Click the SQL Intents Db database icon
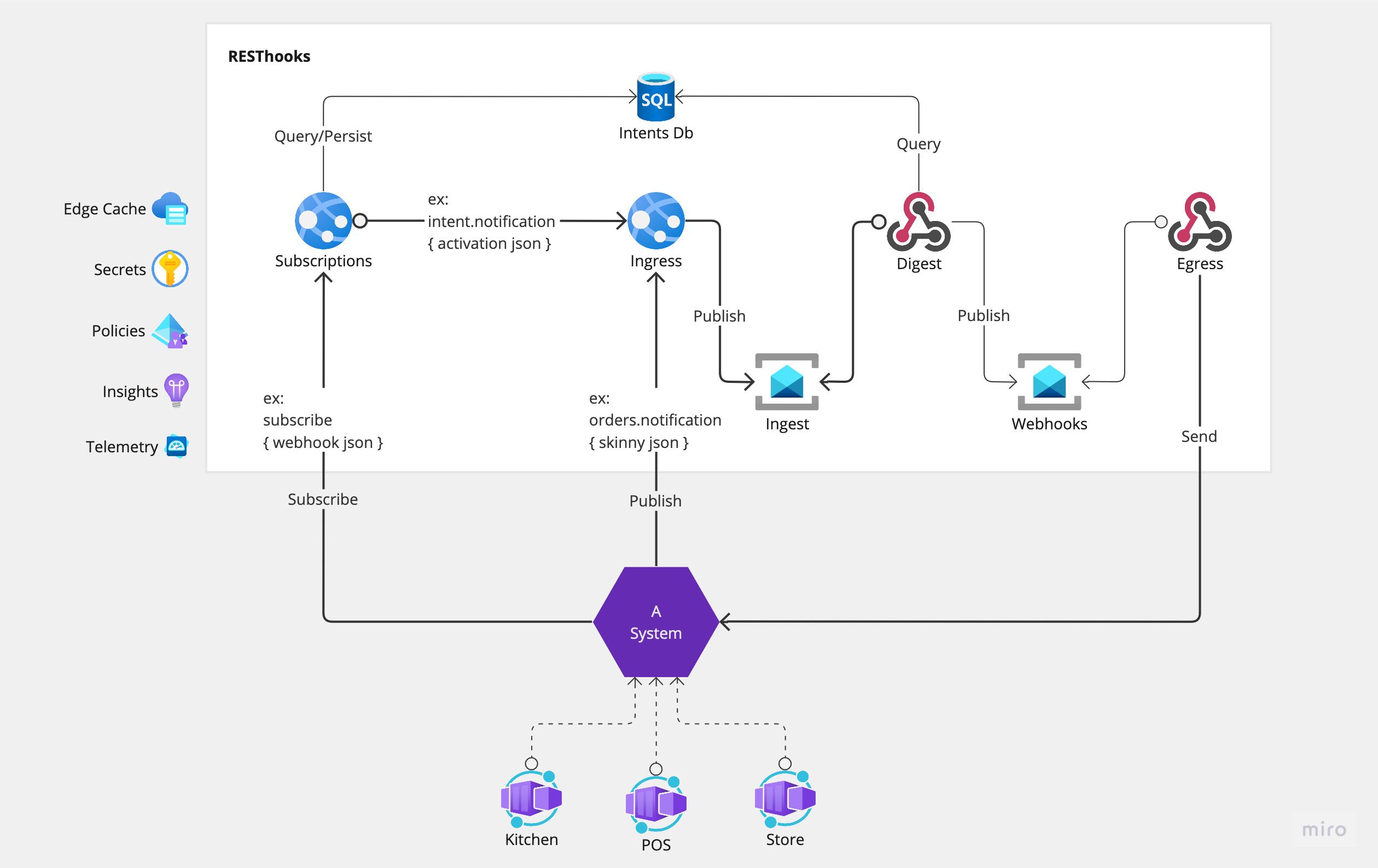Viewport: 1378px width, 868px height. pos(655,97)
